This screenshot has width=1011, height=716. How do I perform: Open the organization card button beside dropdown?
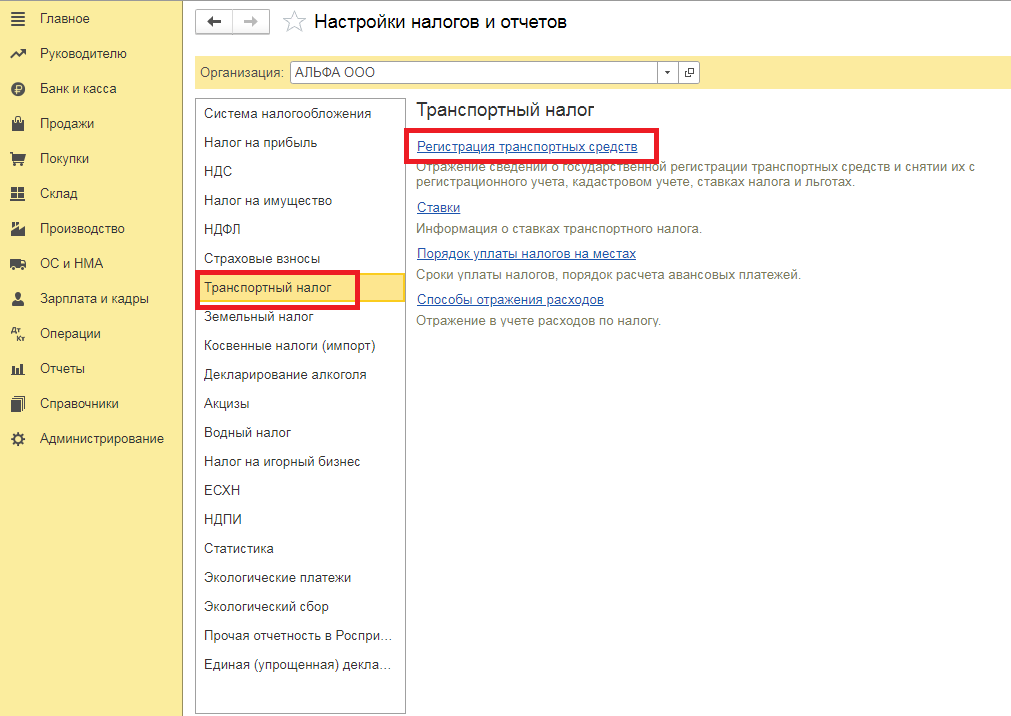pyautogui.click(x=689, y=73)
